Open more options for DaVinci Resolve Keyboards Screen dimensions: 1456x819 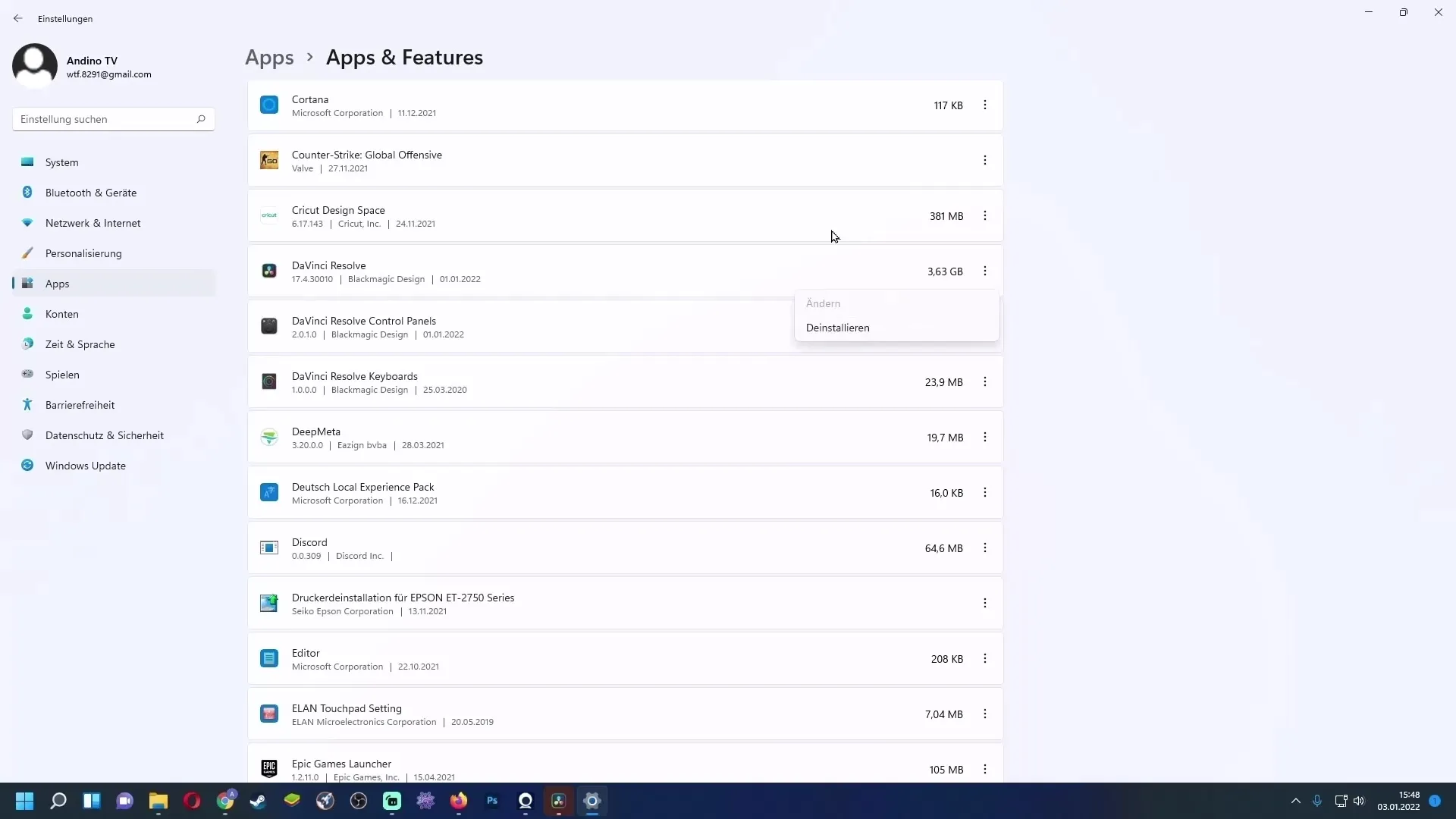pyautogui.click(x=984, y=382)
